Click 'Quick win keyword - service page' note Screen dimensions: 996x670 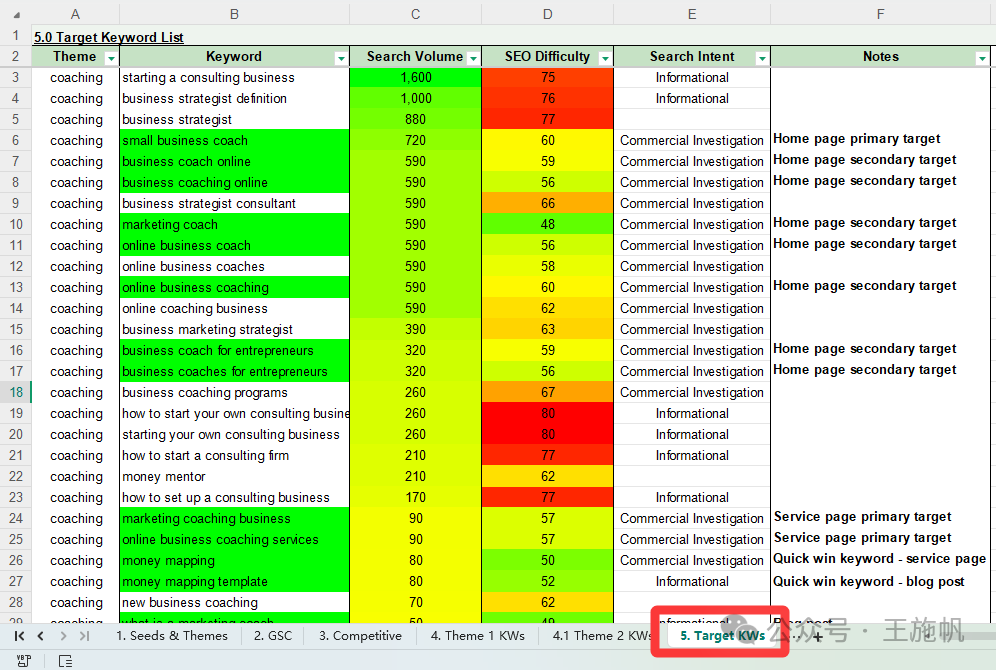(879, 559)
